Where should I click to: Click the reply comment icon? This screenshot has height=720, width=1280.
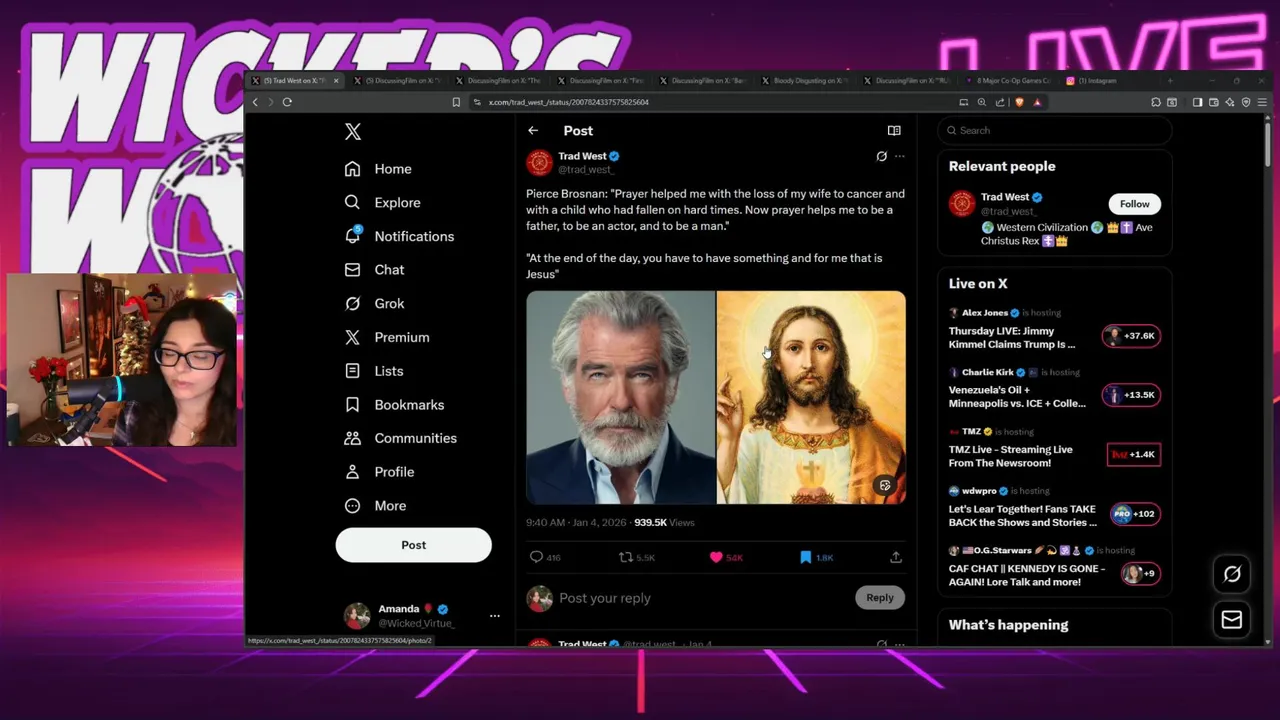coord(536,557)
